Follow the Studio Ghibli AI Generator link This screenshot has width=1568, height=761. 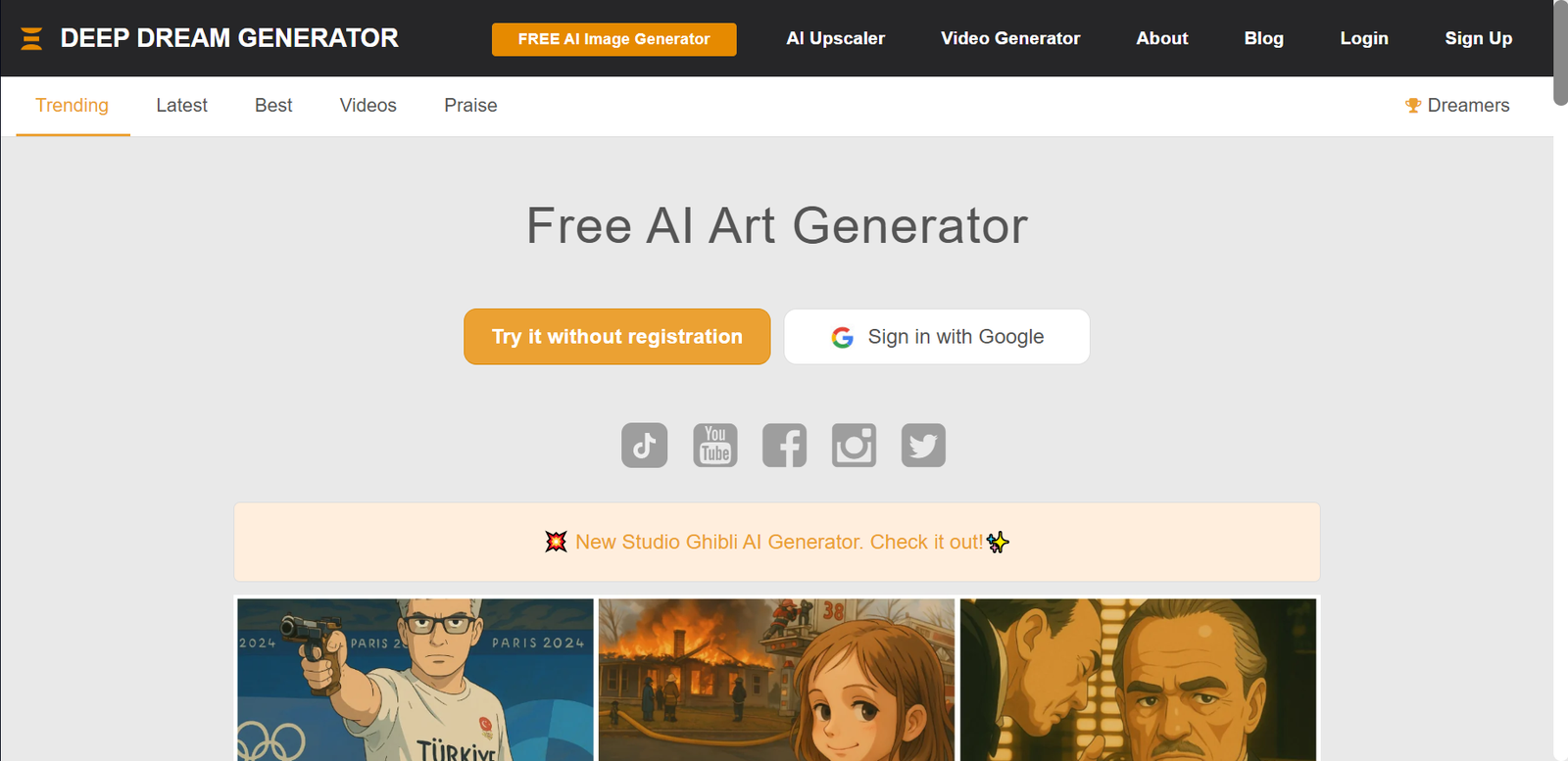click(779, 542)
